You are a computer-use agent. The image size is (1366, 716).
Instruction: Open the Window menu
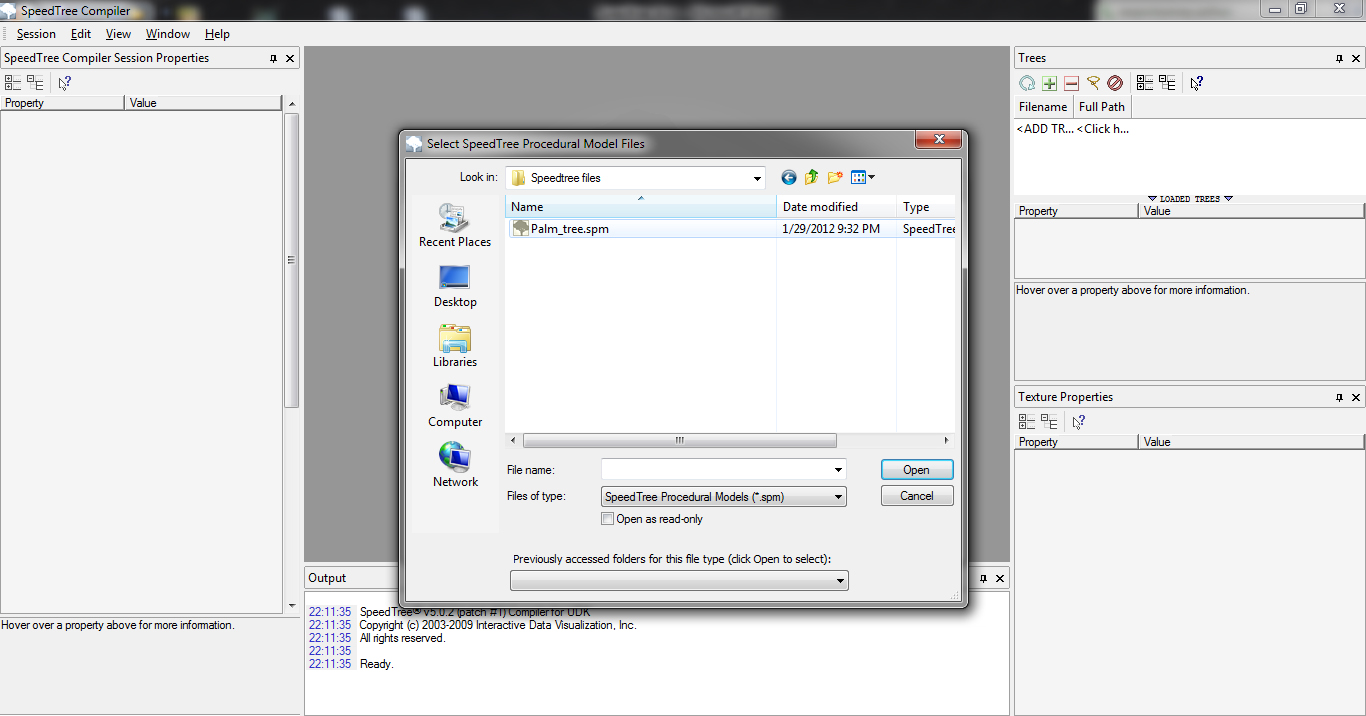coord(168,34)
